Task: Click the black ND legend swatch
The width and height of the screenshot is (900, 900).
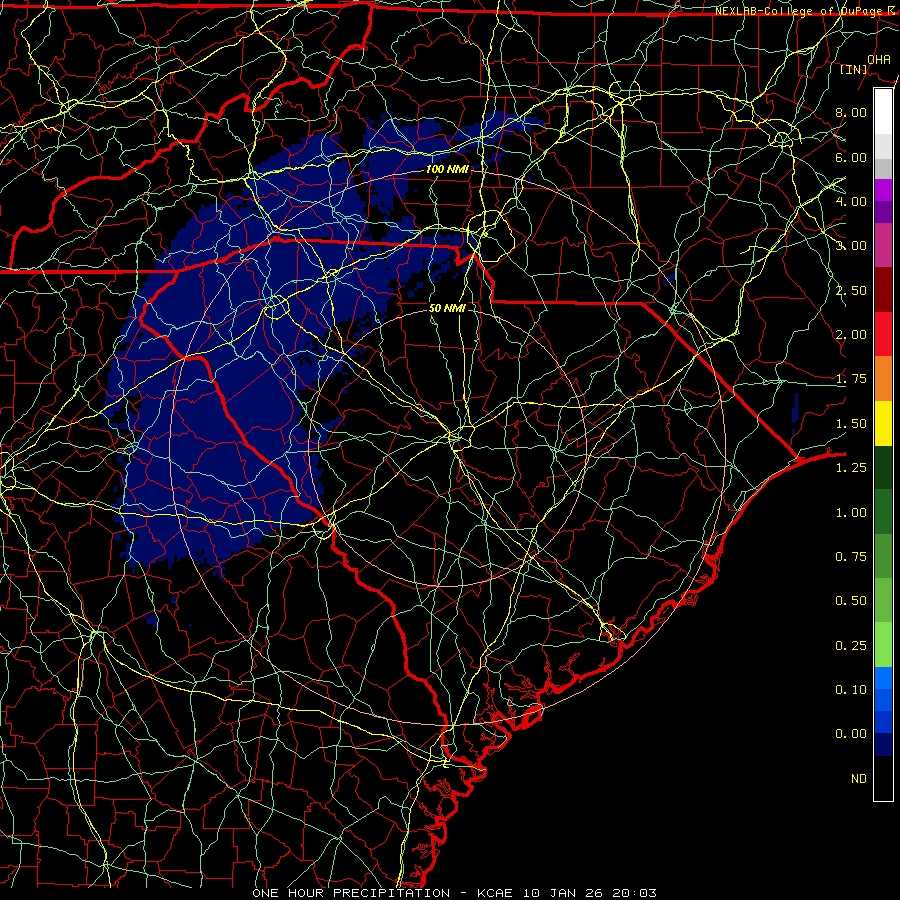Action: tap(883, 778)
